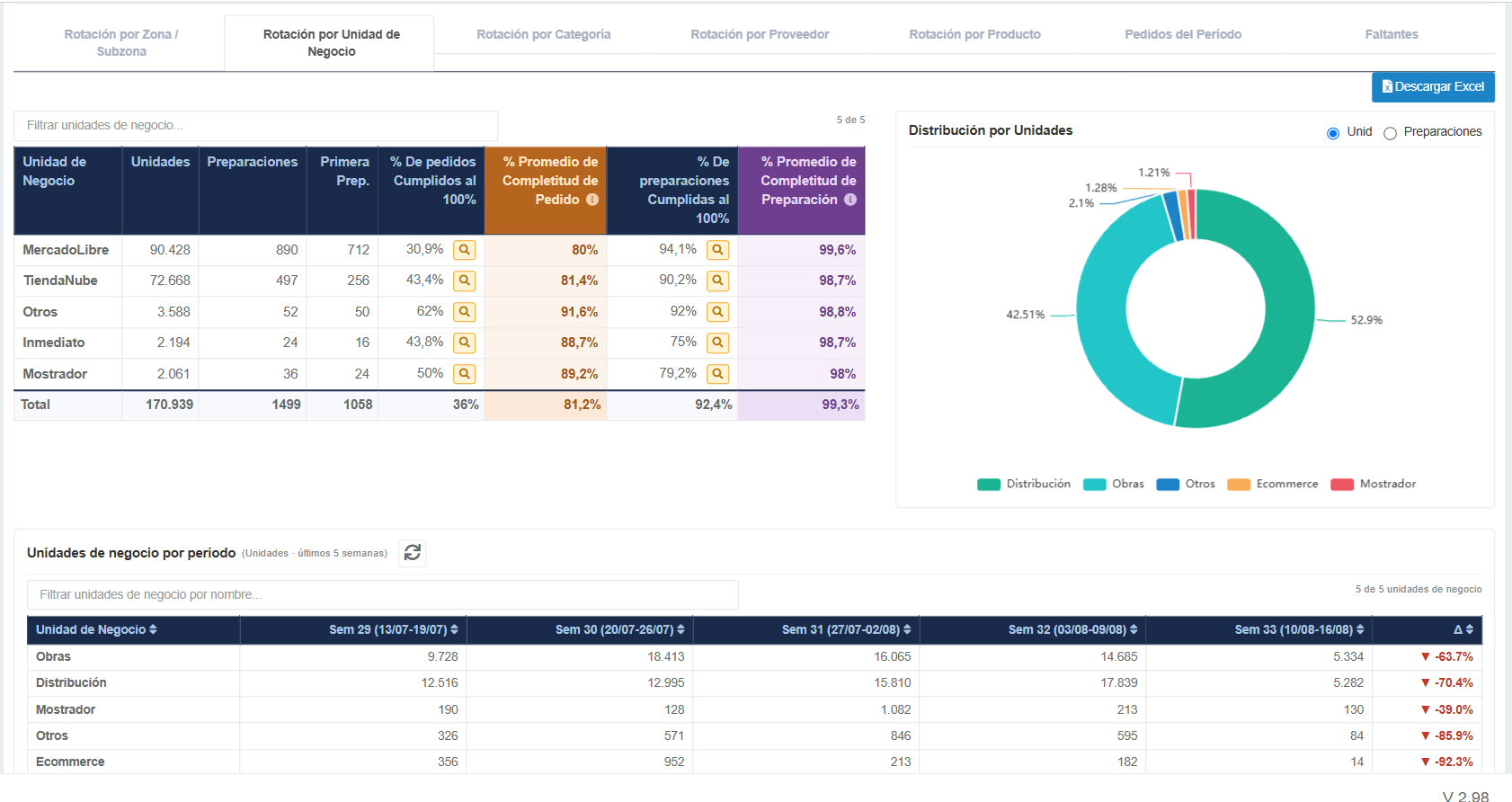Switch to Rotación por Categoría tab
1512x802 pixels.
pos(543,34)
